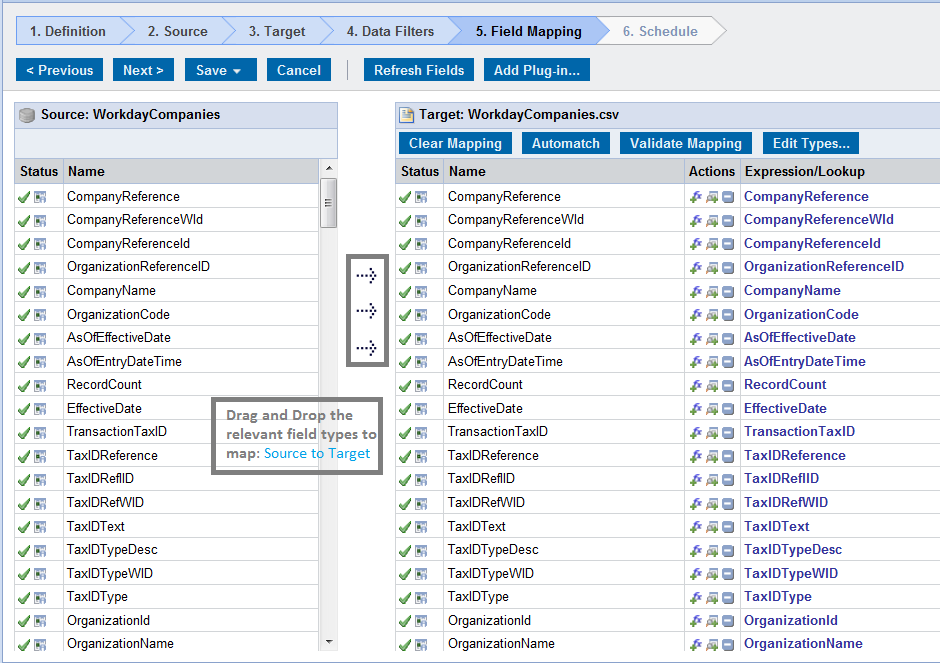Add expression for target TaxIDTypeWID row
Screen dimensions: 940x663
tap(696, 574)
